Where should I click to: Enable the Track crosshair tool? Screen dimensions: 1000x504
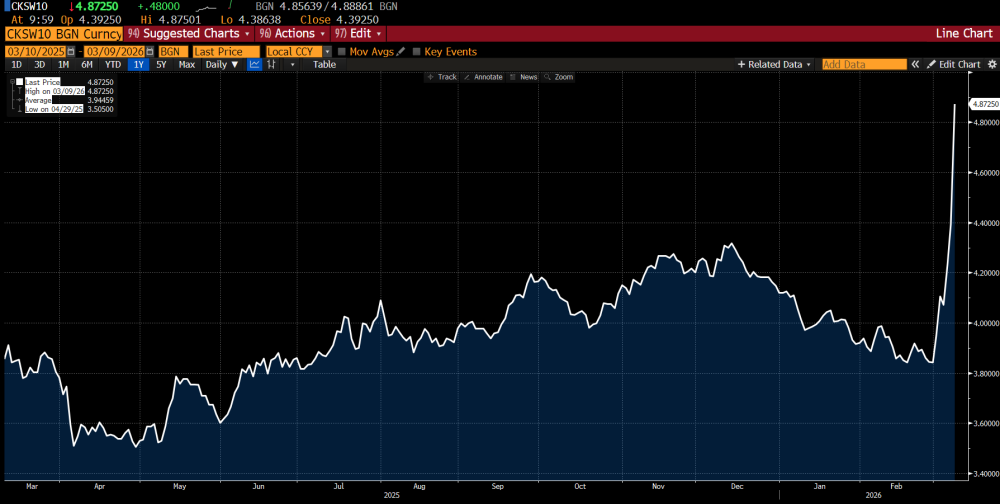click(442, 77)
